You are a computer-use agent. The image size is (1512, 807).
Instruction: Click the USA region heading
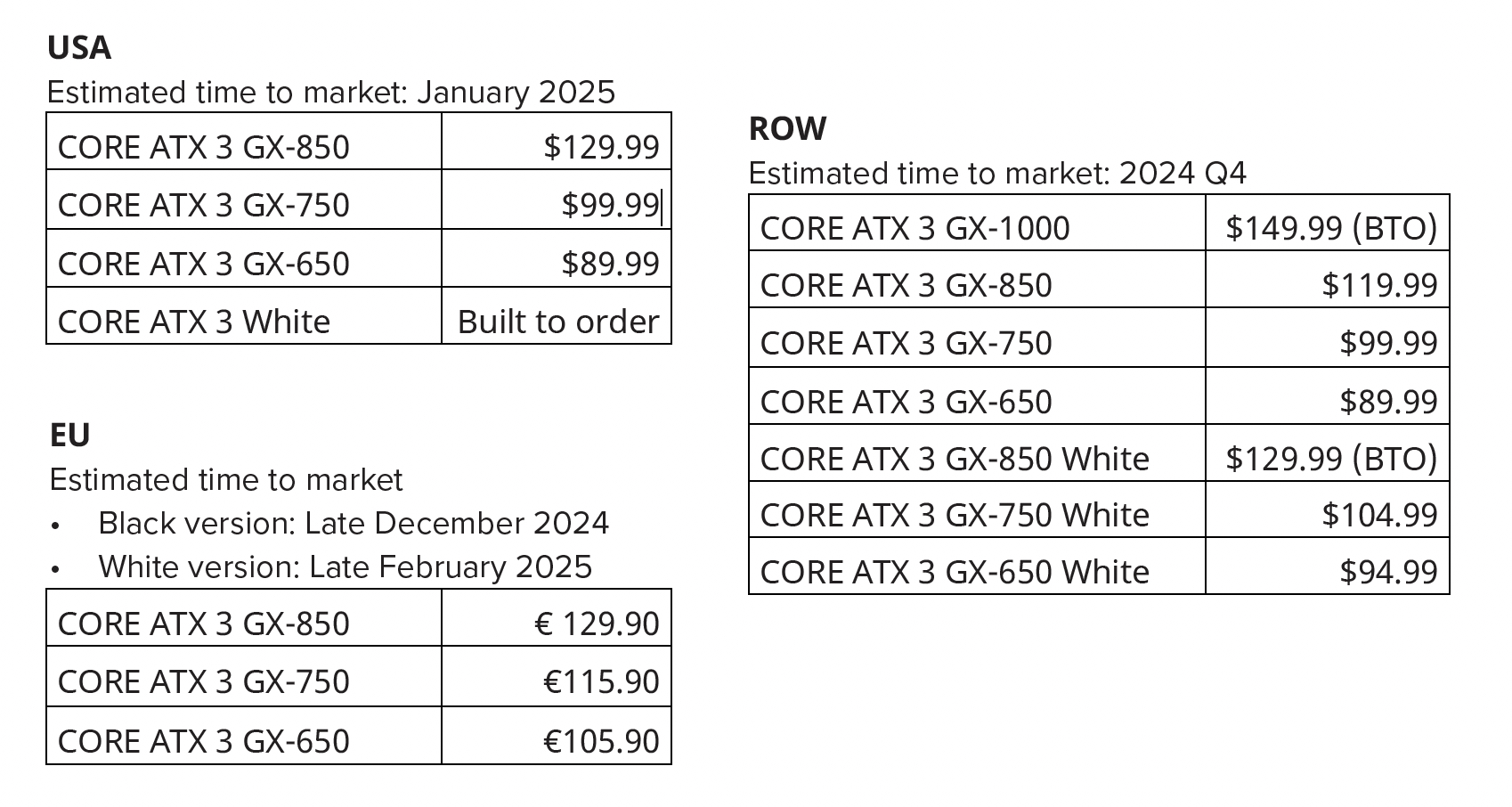pyautogui.click(x=79, y=48)
